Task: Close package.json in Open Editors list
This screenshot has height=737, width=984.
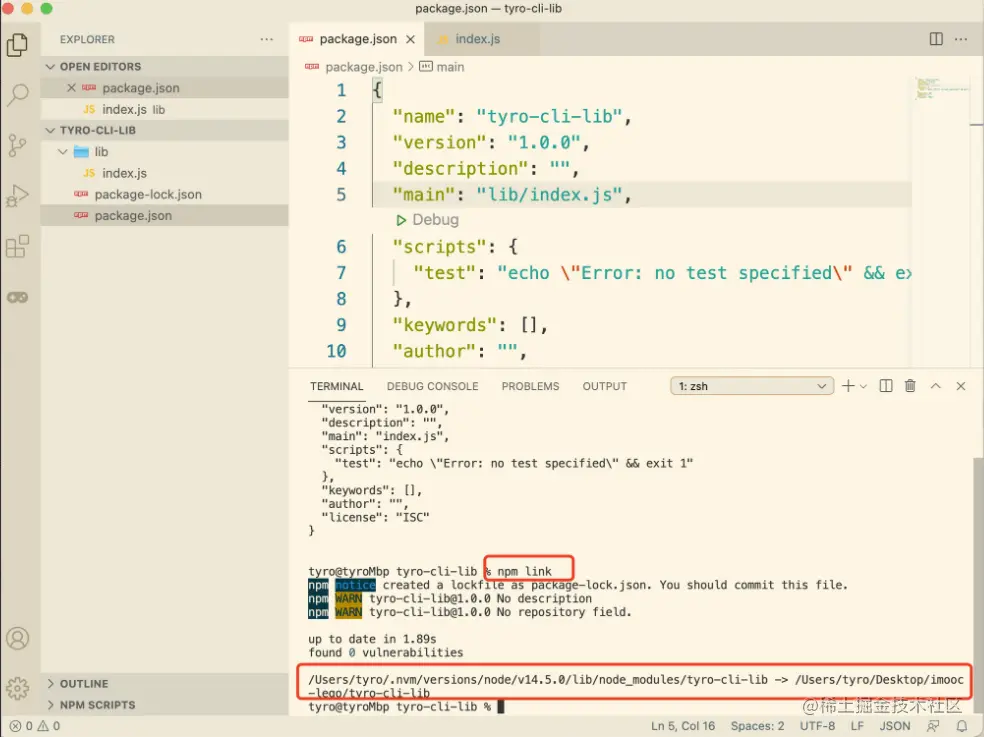Action: [x=71, y=88]
